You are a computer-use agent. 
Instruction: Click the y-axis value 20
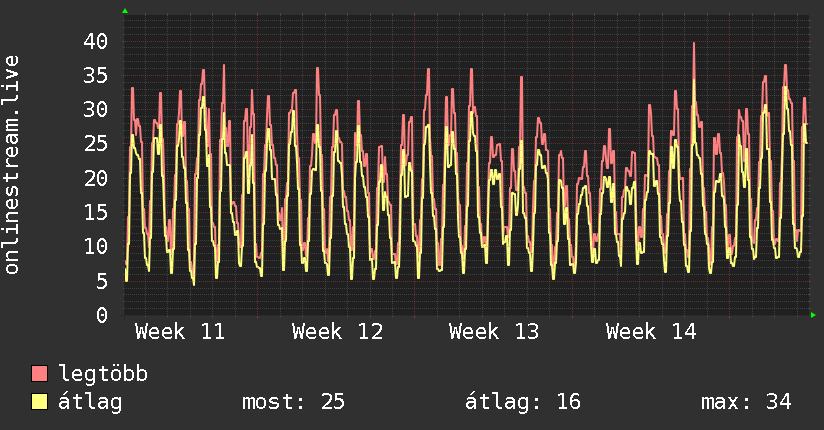point(96,178)
